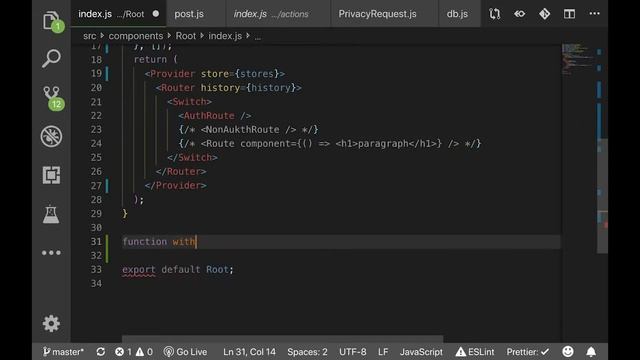Viewport: 640px width, 360px height.
Task: Click Ln 31, Col 14 indicator
Action: click(x=249, y=352)
